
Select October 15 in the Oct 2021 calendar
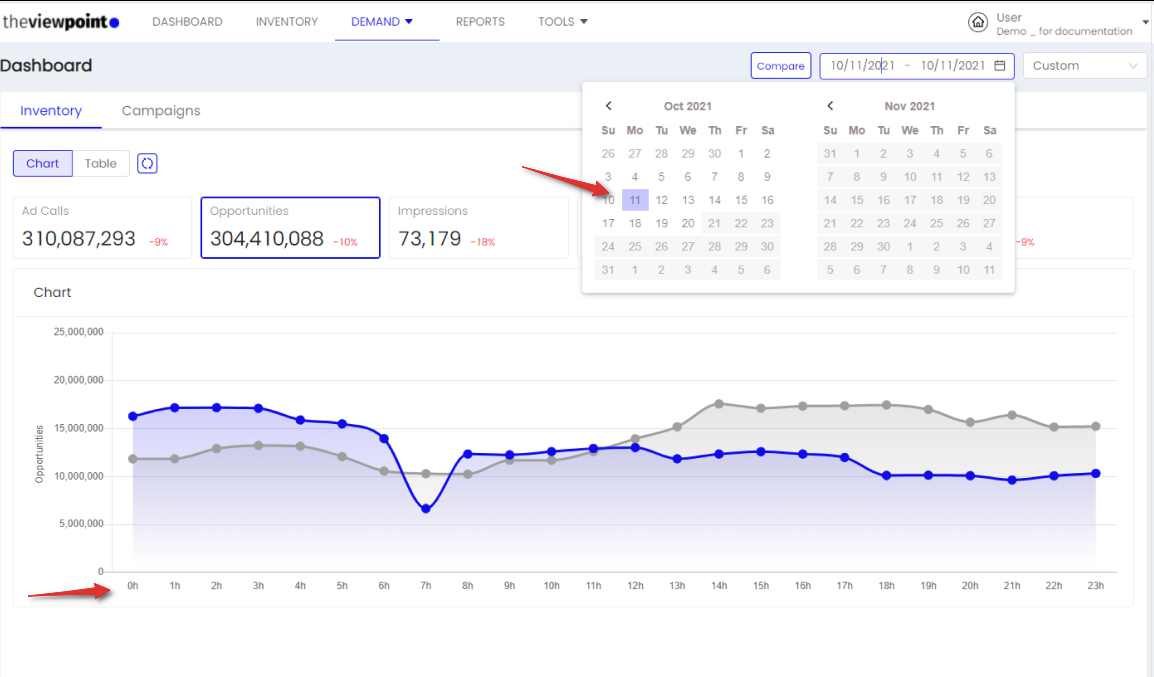click(741, 200)
